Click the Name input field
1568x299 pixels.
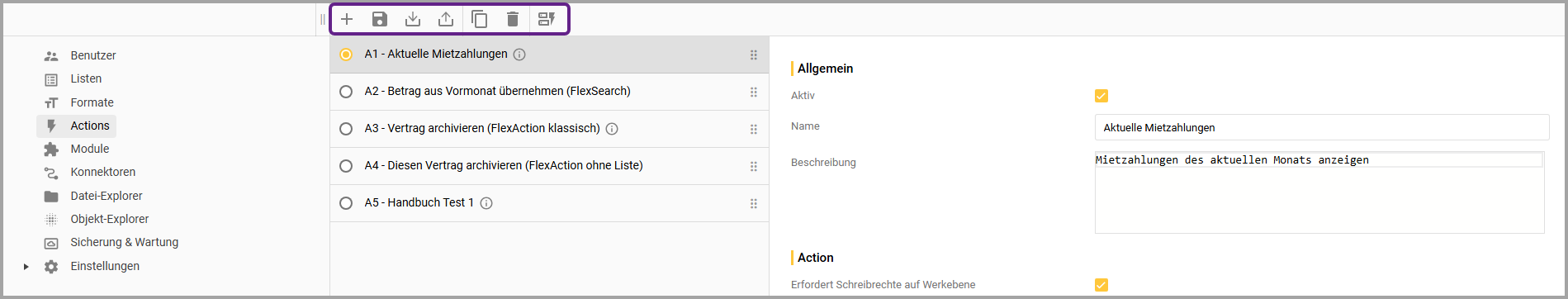pos(1322,127)
